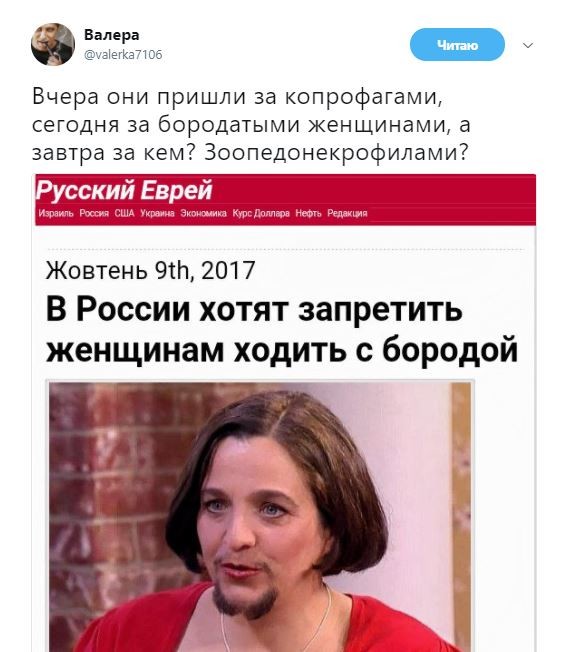Click the tweet text about копрофагами
This screenshot has width=564, height=652.
[251, 124]
